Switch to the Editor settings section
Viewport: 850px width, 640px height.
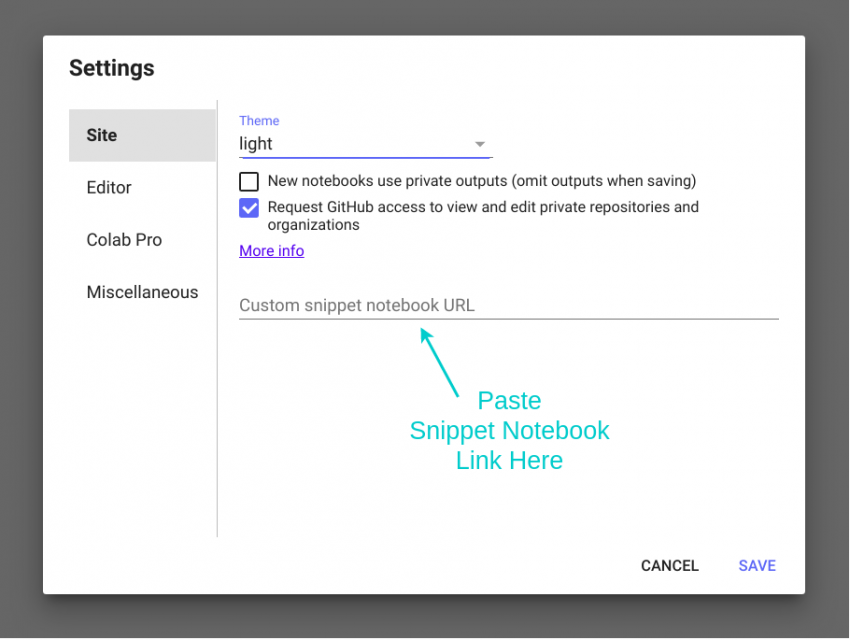109,187
